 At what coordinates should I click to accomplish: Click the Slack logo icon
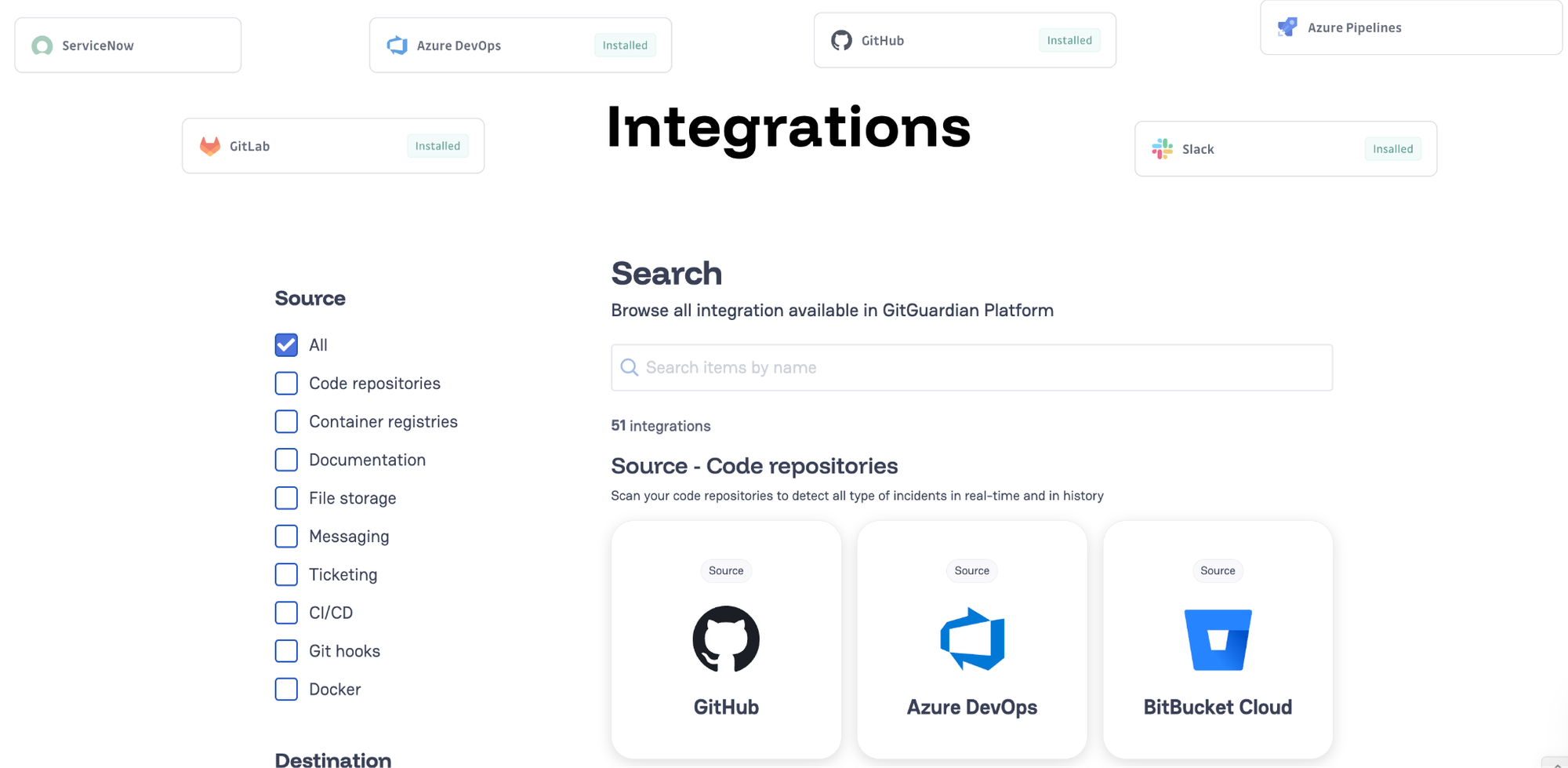[x=1162, y=149]
